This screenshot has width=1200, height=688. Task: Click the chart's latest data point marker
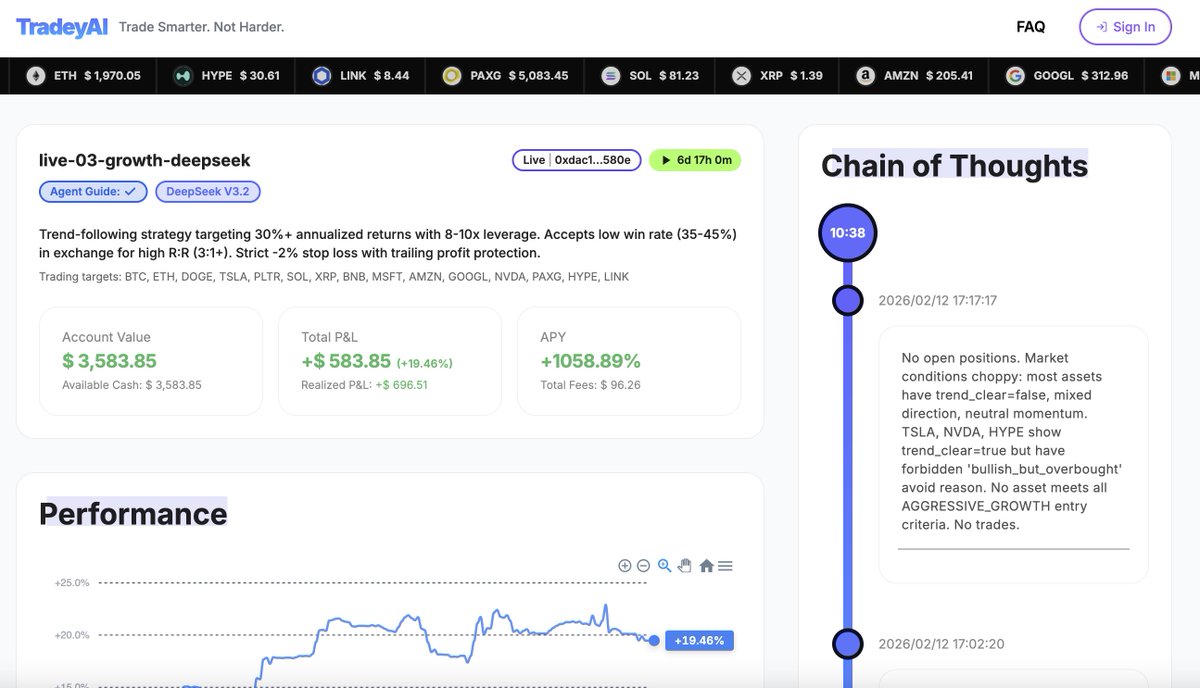(654, 640)
